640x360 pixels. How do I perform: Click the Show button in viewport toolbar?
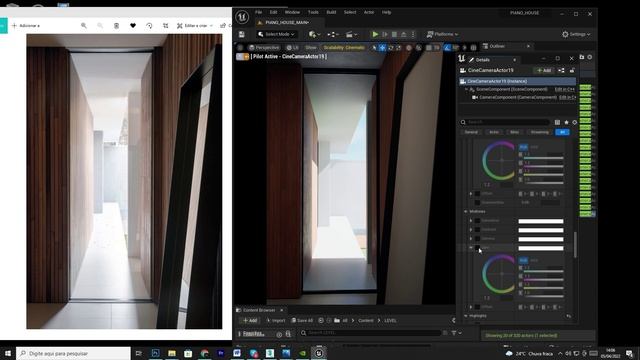(311, 48)
